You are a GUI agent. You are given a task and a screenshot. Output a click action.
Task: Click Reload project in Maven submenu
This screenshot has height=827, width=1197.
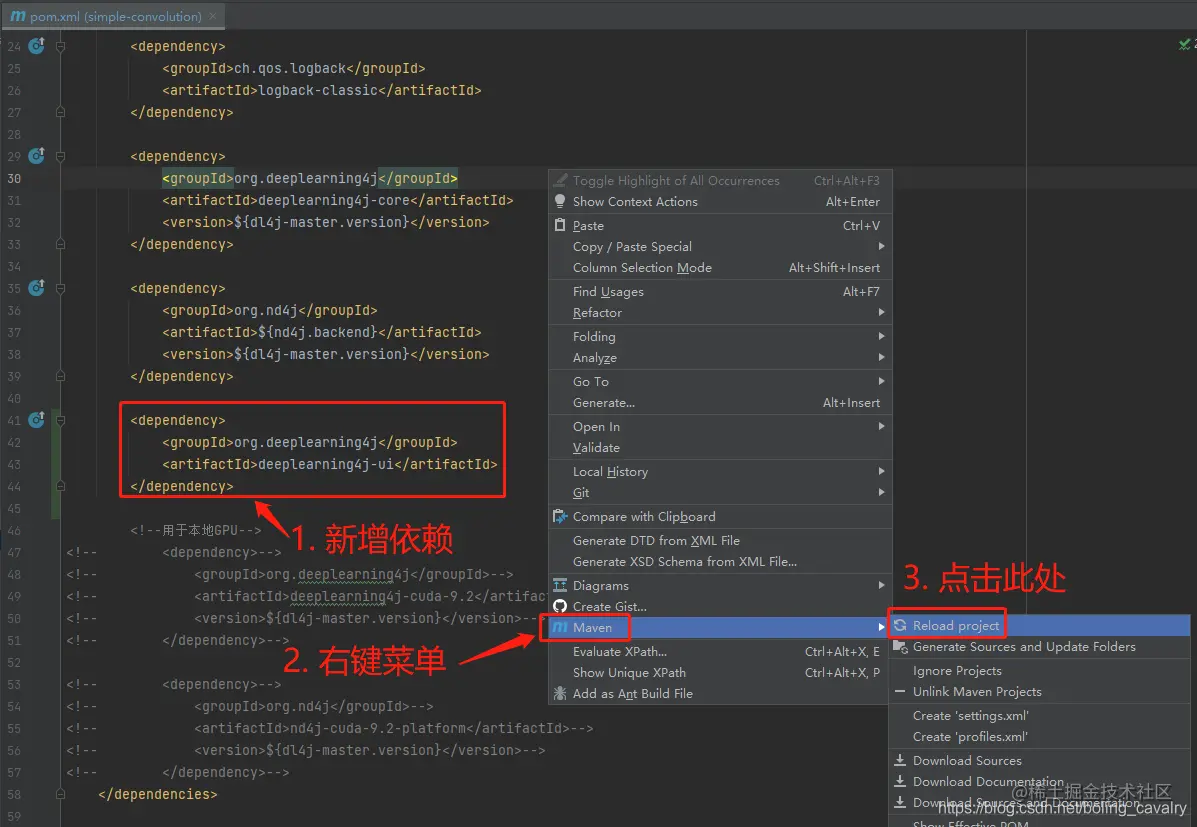click(1040, 626)
